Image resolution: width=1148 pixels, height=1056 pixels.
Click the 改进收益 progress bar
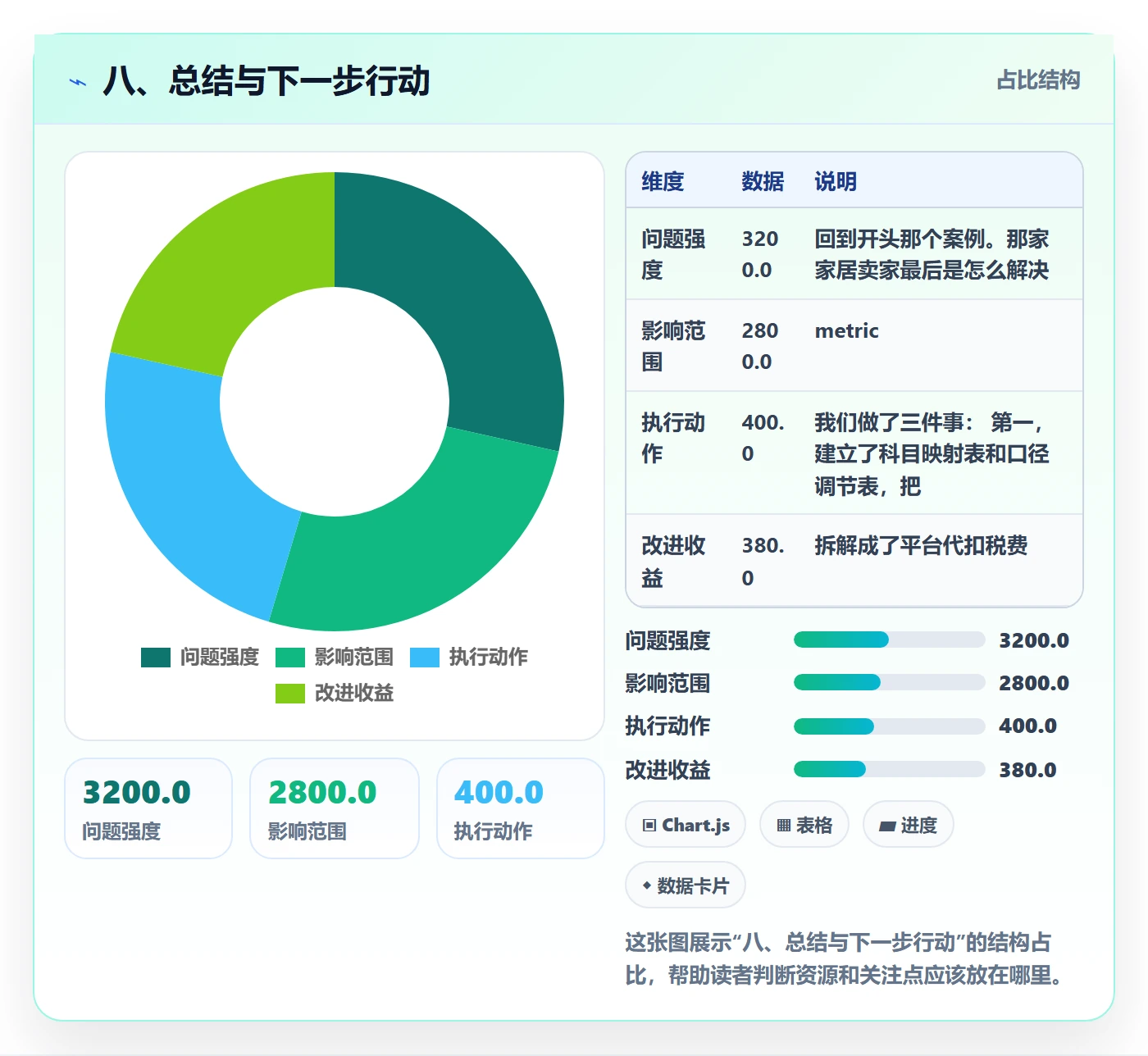pyautogui.click(x=889, y=769)
